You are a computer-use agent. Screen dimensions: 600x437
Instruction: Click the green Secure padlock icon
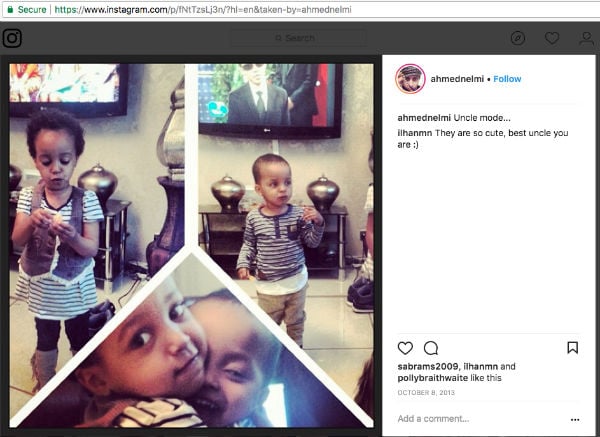[10, 9]
